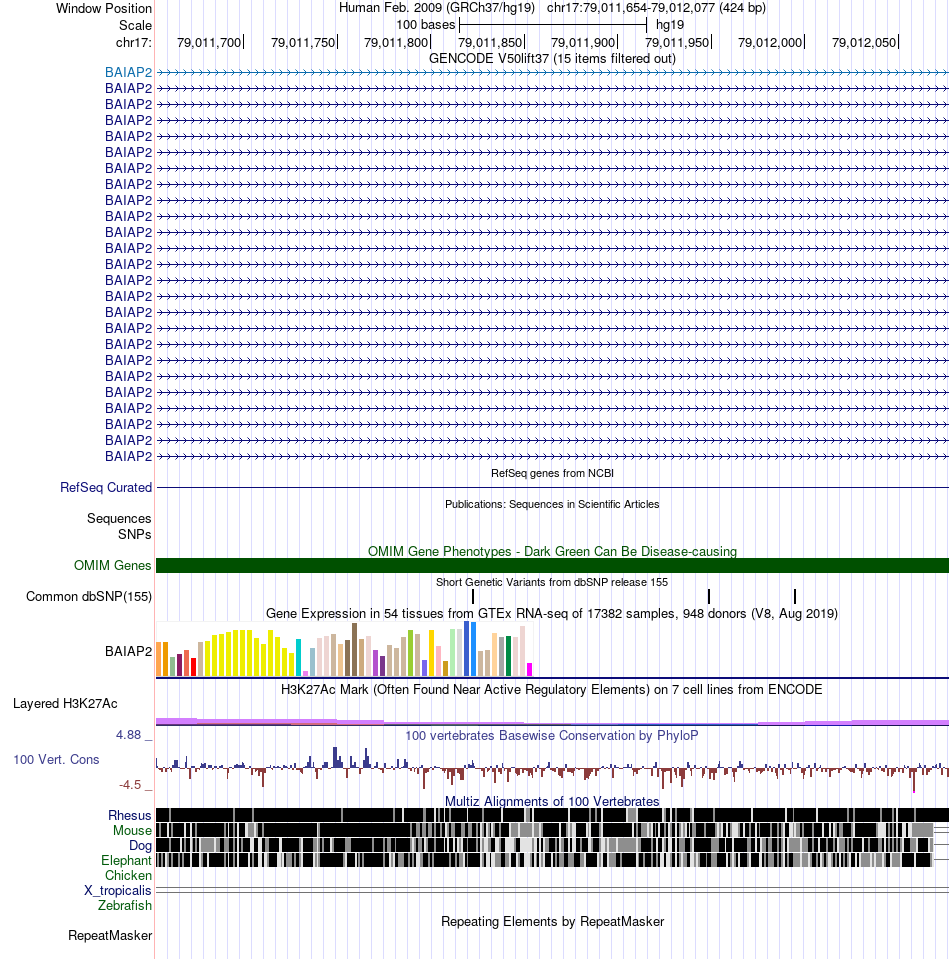This screenshot has height=959, width=950.
Task: Click the Sequences track label
Action: (x=119, y=519)
